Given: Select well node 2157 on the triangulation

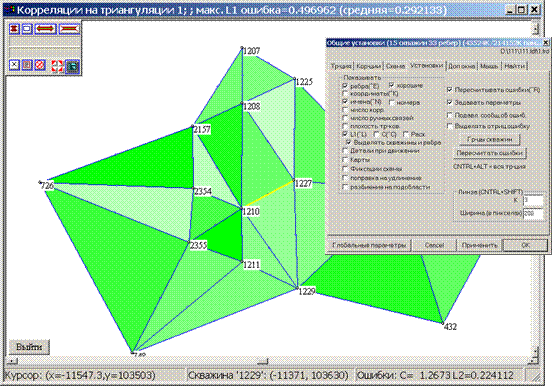Looking at the screenshot, I should pos(193,126).
